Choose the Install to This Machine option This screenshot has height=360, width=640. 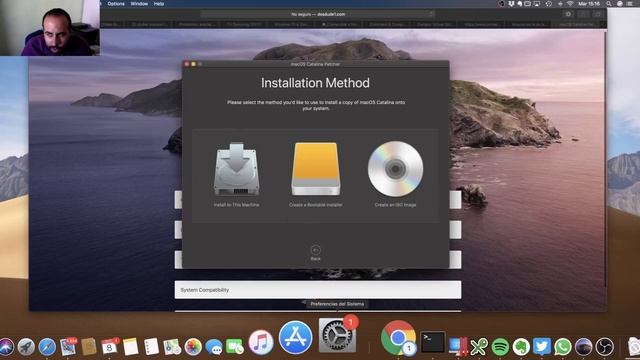[236, 174]
